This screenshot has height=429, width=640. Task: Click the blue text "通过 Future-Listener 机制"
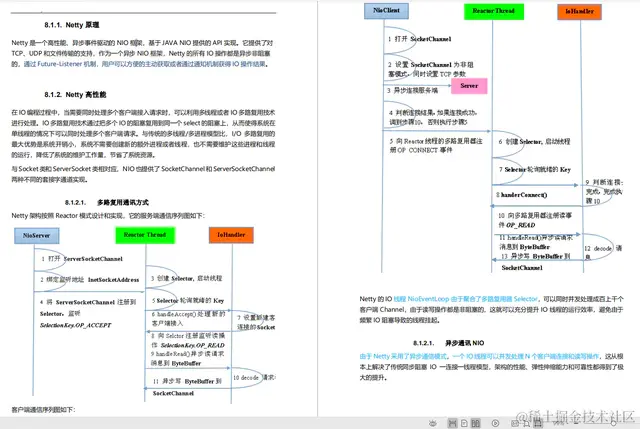click(x=60, y=64)
